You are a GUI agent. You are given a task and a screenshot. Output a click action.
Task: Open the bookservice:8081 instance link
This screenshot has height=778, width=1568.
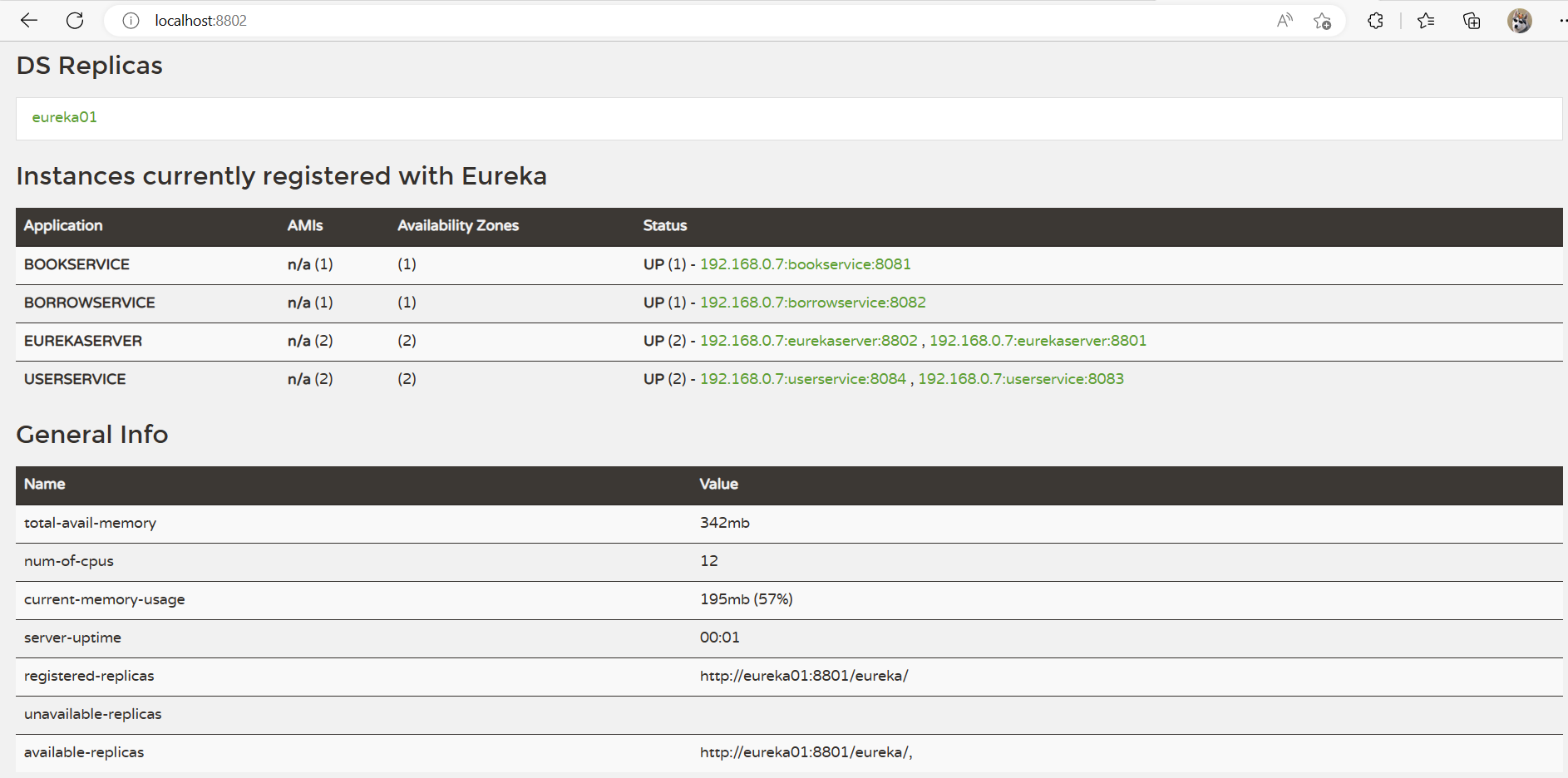tap(805, 264)
